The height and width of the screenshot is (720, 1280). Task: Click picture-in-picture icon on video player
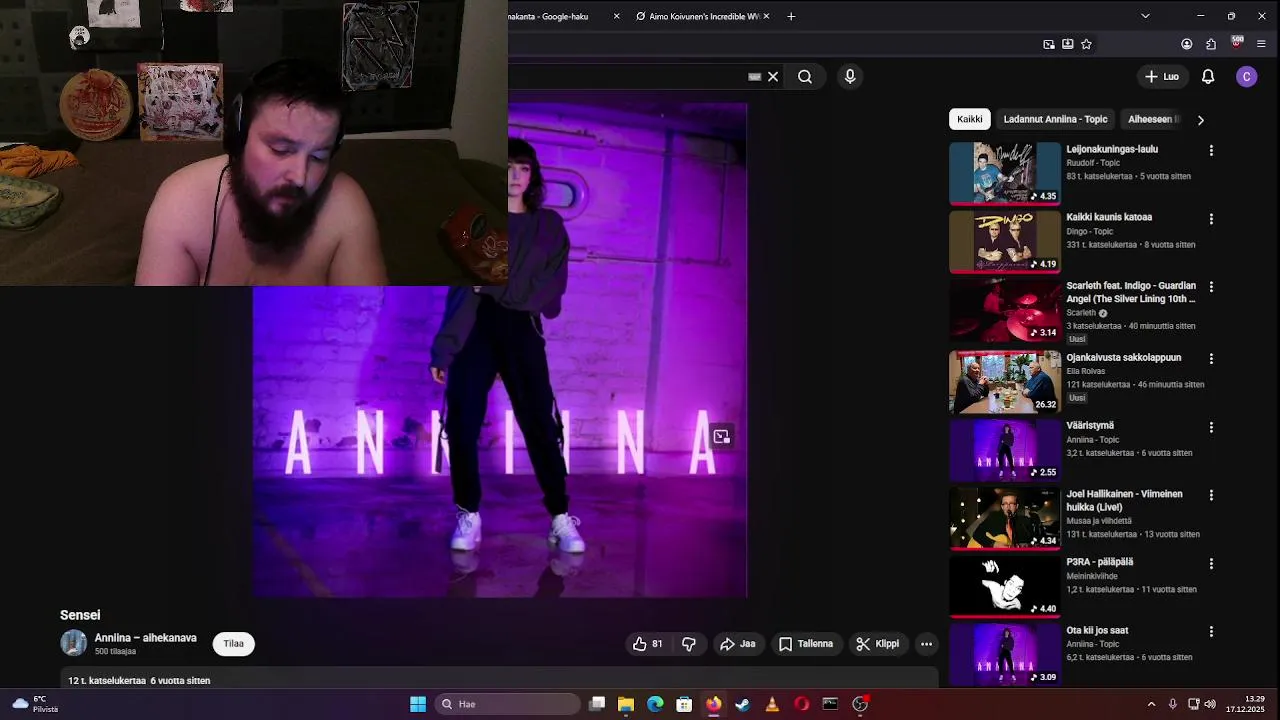point(721,437)
